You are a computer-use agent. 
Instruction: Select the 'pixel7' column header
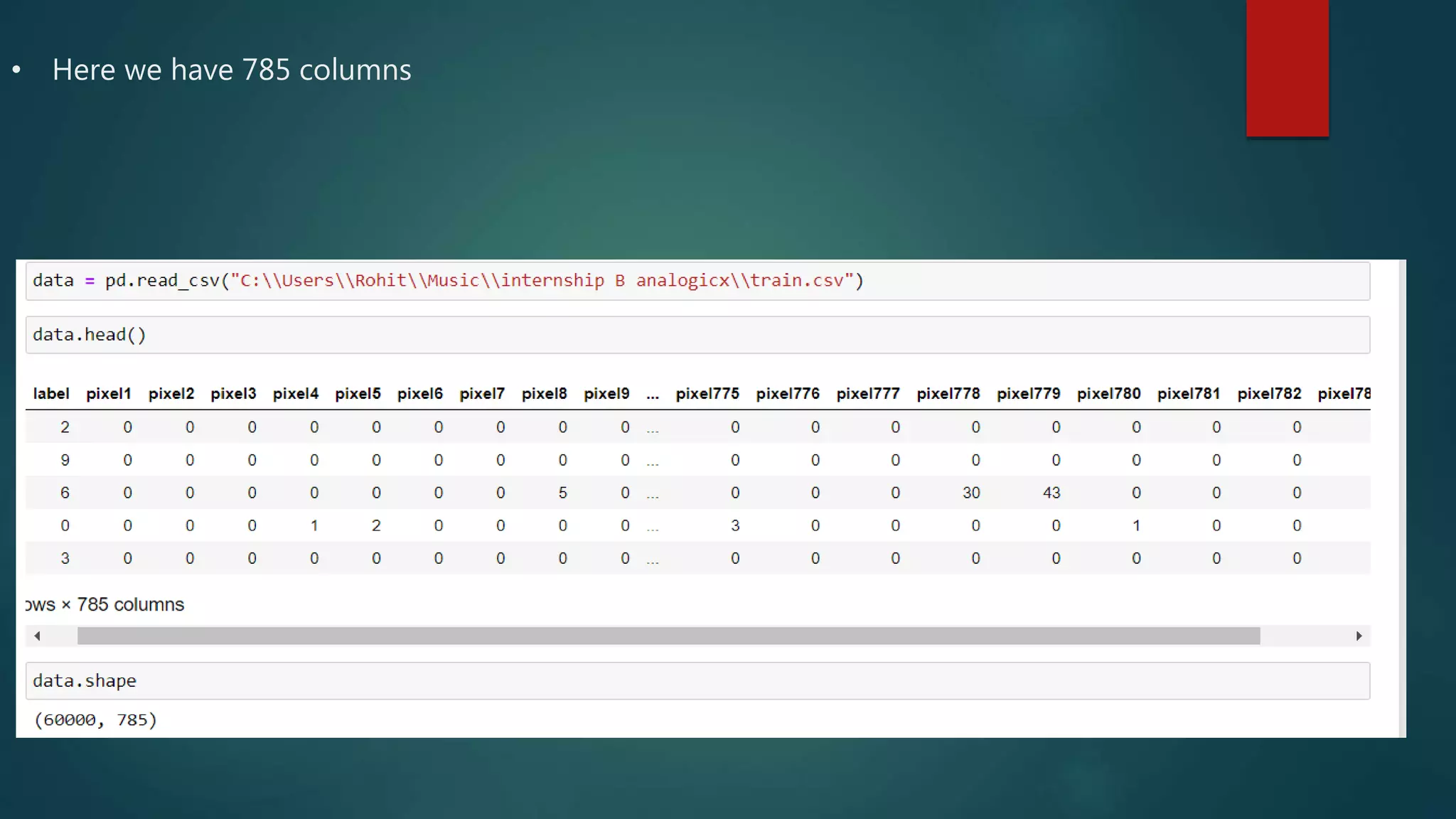click(x=482, y=394)
